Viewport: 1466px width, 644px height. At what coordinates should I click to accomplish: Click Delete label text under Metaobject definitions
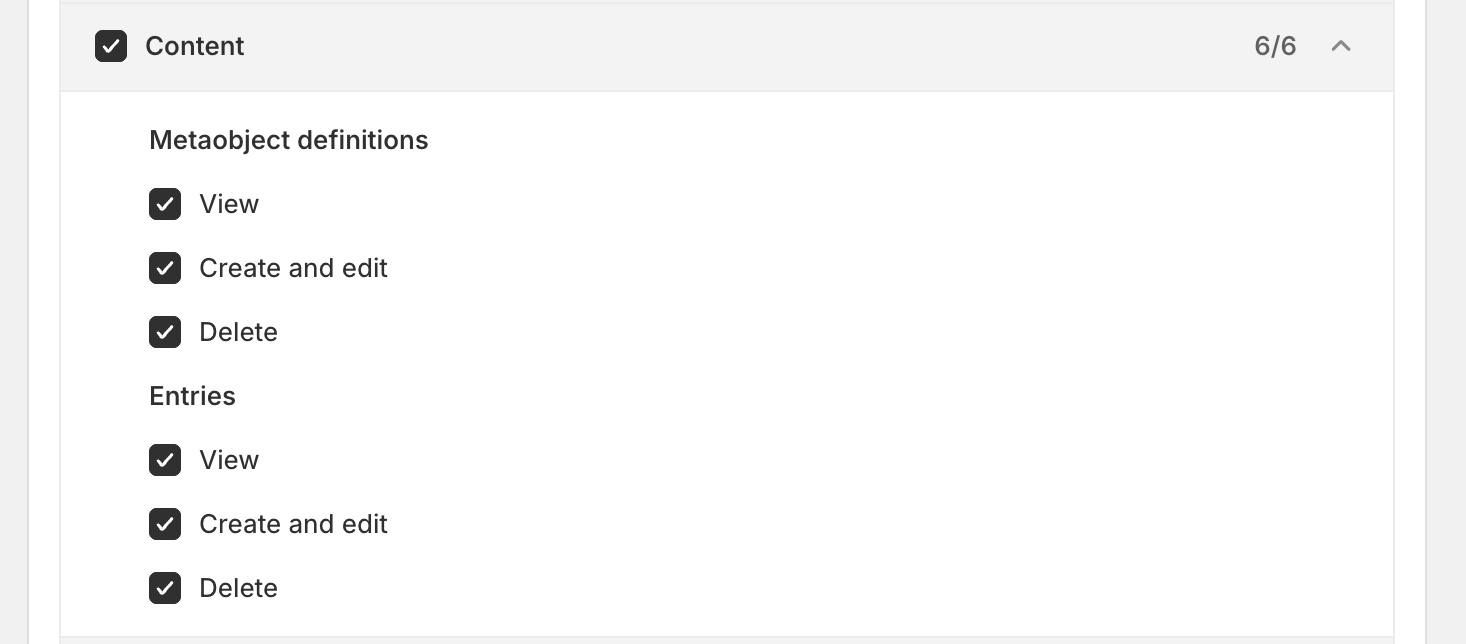tap(238, 332)
